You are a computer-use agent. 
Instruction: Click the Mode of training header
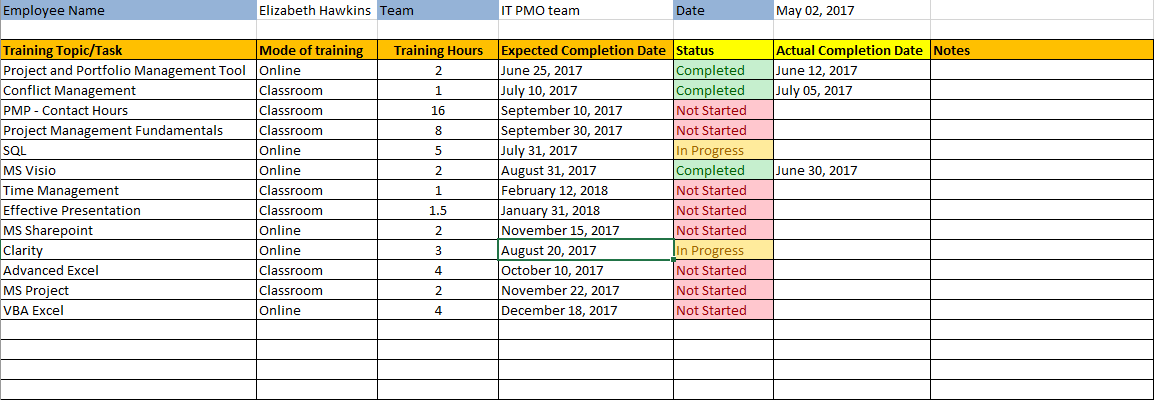click(316, 50)
